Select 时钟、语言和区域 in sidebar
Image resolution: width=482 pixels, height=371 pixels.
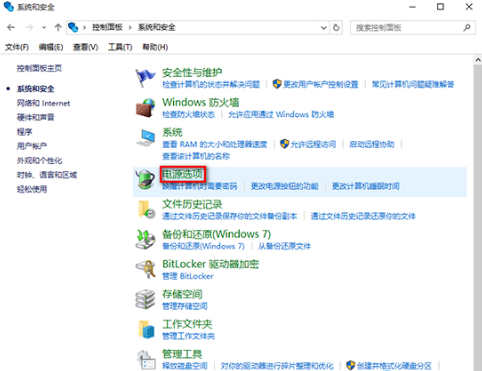(47, 175)
